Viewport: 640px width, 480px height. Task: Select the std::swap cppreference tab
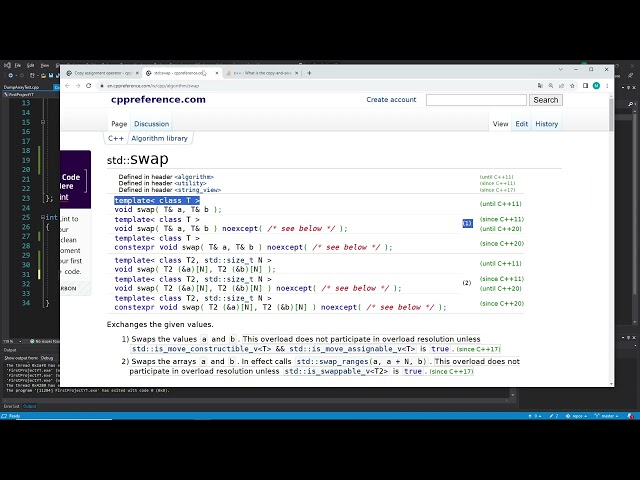[x=180, y=73]
